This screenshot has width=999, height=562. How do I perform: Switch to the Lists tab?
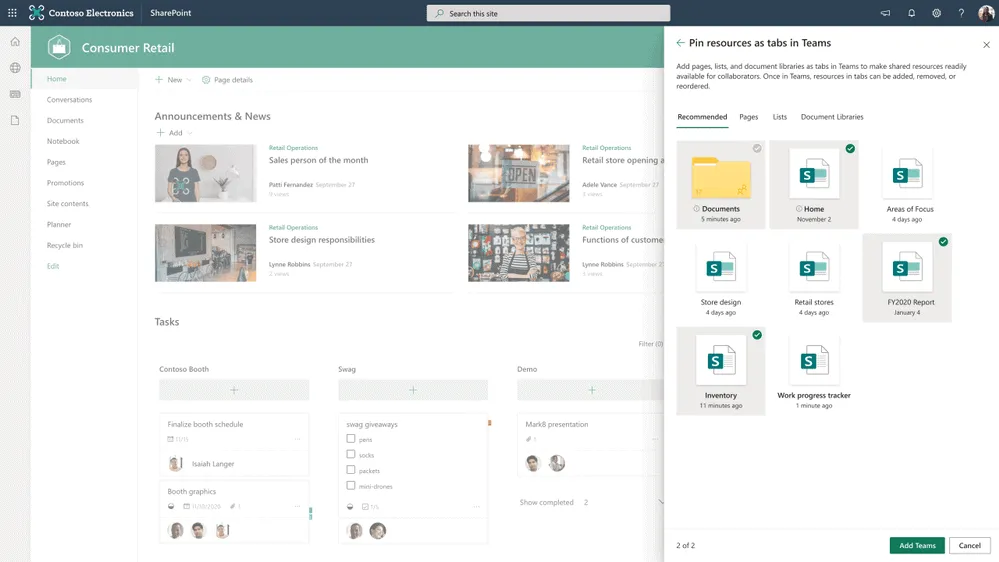click(x=779, y=117)
